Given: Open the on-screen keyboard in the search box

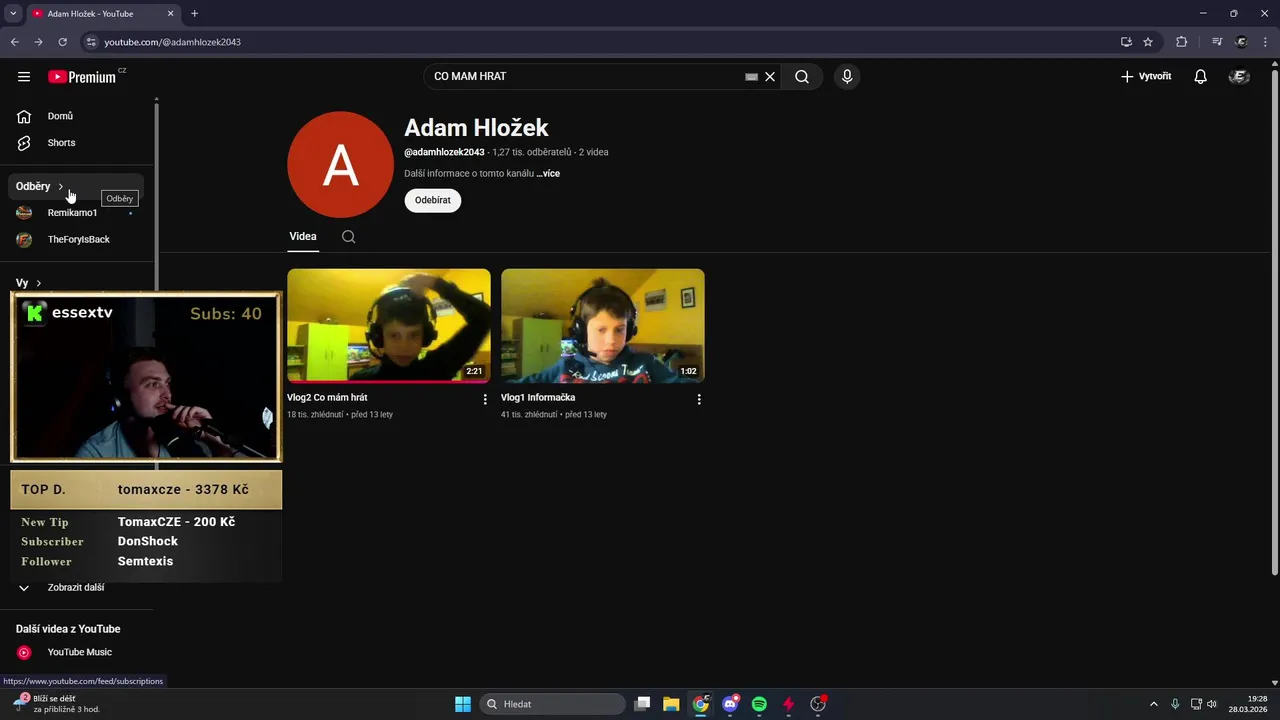Looking at the screenshot, I should click(x=751, y=77).
